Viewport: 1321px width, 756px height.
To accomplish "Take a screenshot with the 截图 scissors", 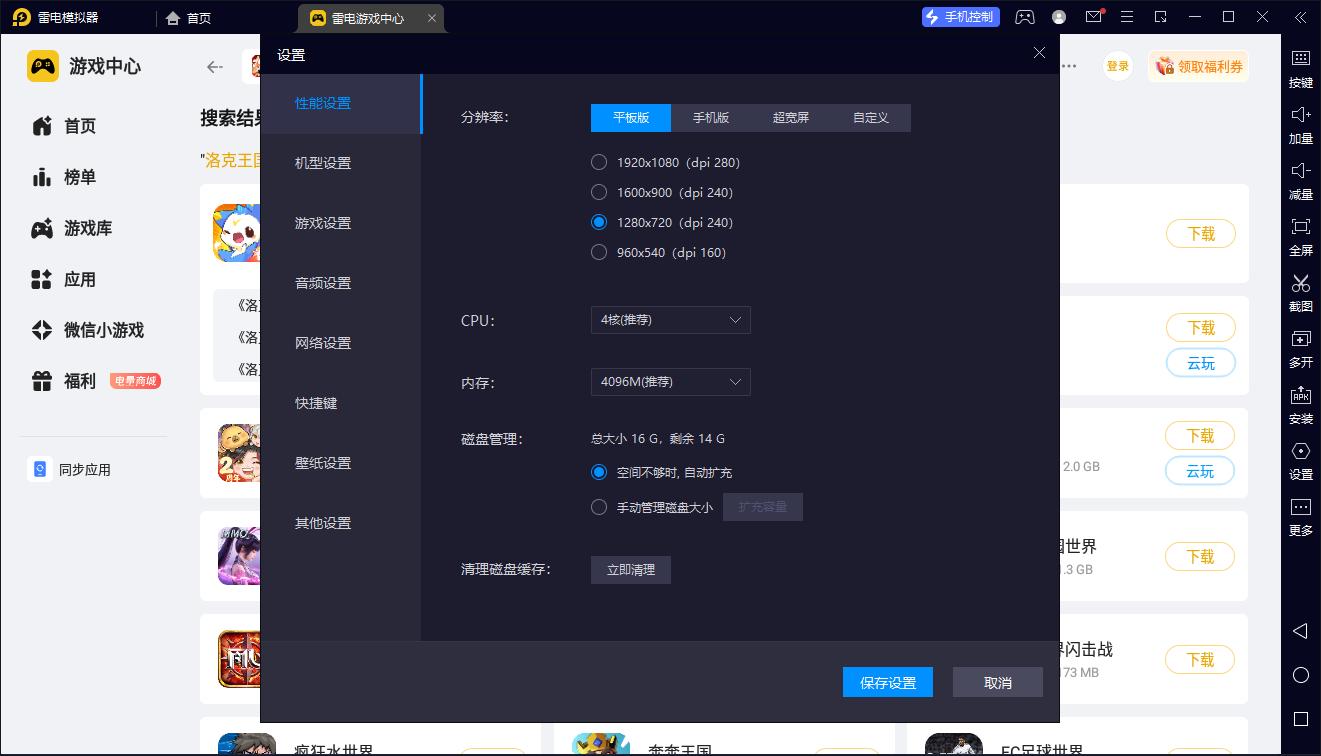I will pyautogui.click(x=1300, y=291).
